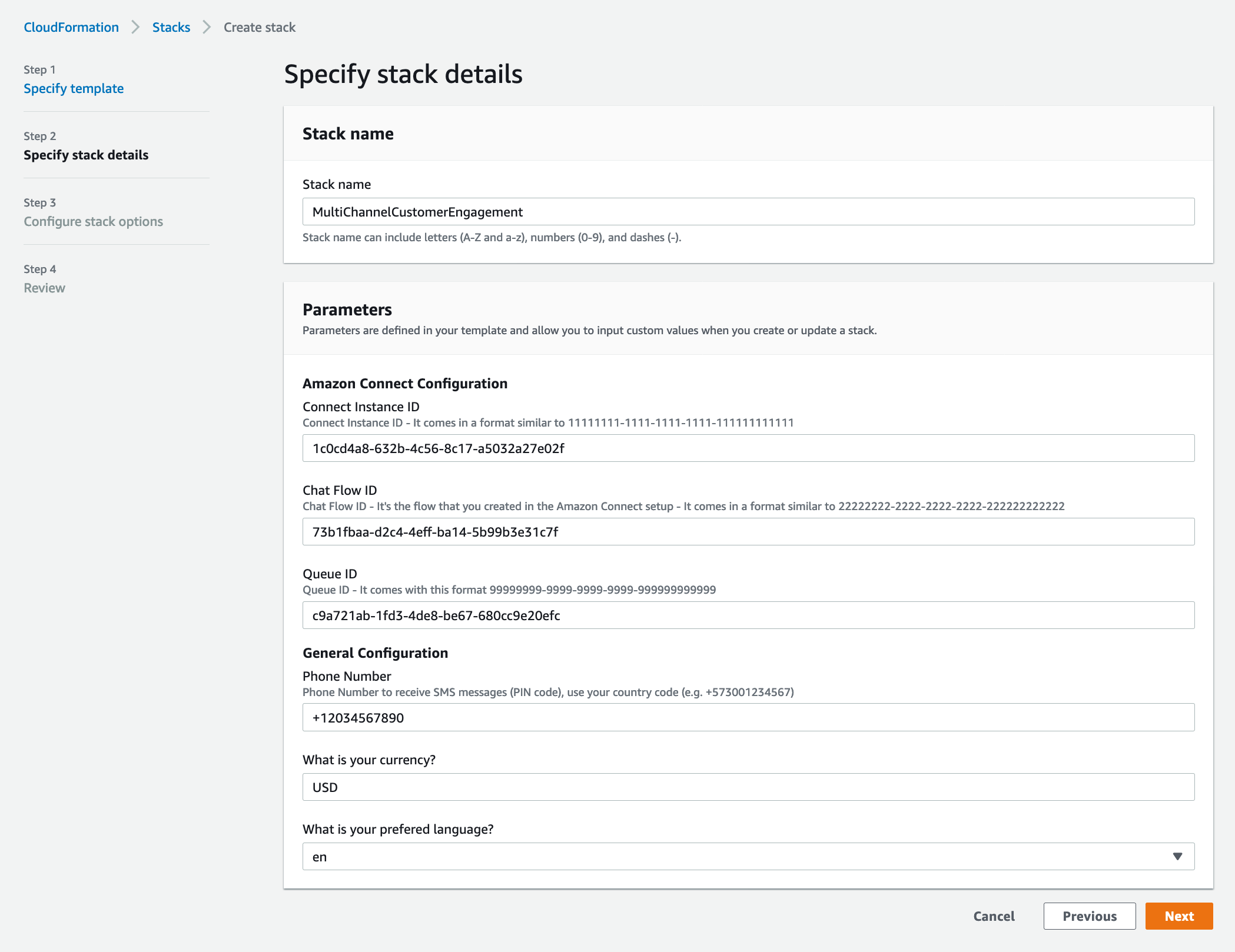1235x952 pixels.
Task: Click the Amazon Connect Configuration heading
Action: pyautogui.click(x=405, y=384)
